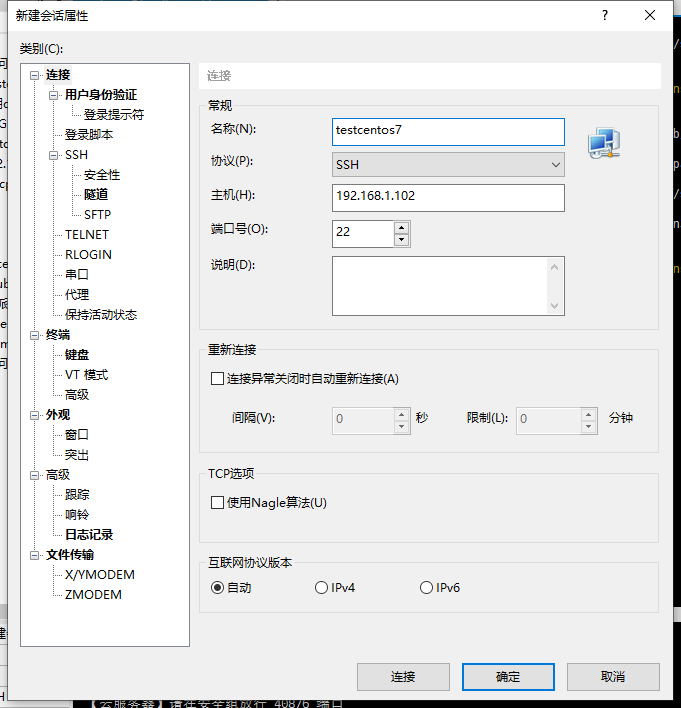Click the 名称 input field with testcentos7
This screenshot has height=708, width=681.
448,132
